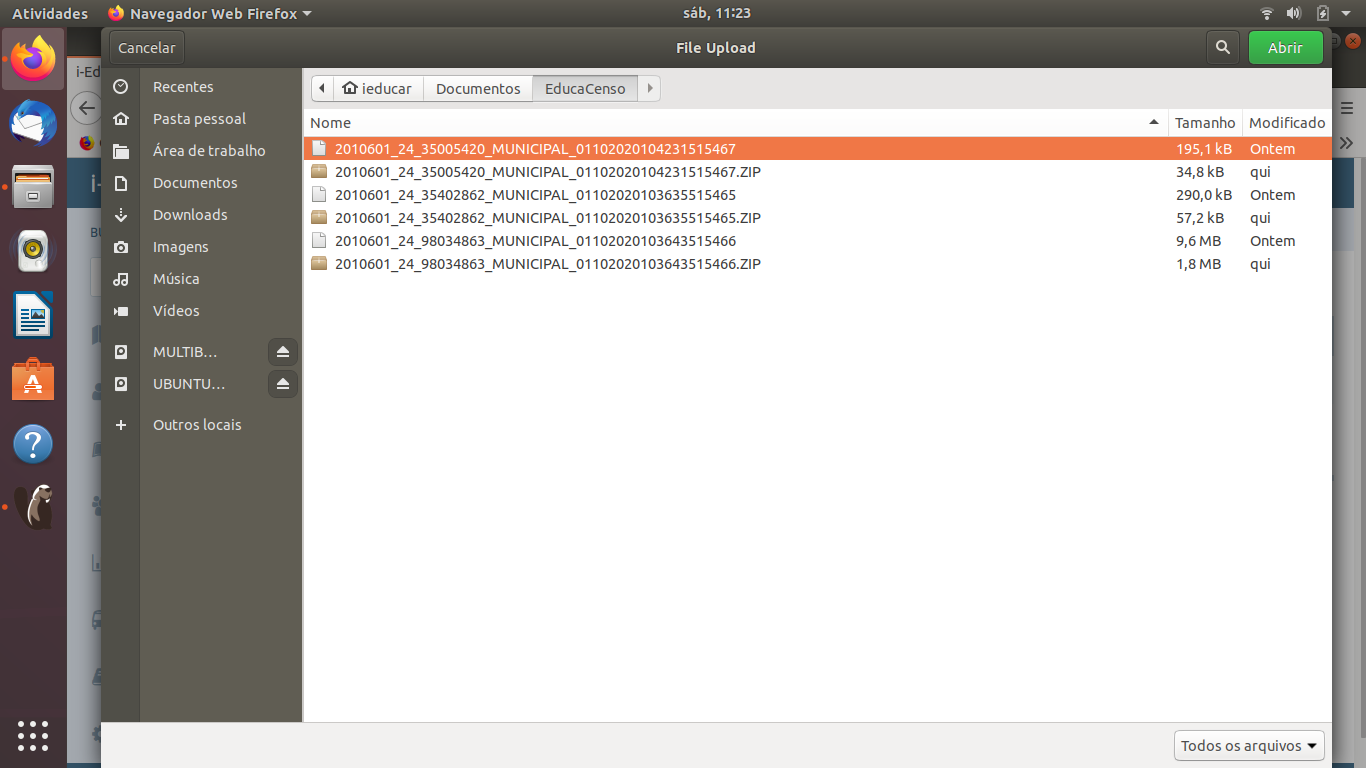Open Música in the sidebar

pos(176,279)
